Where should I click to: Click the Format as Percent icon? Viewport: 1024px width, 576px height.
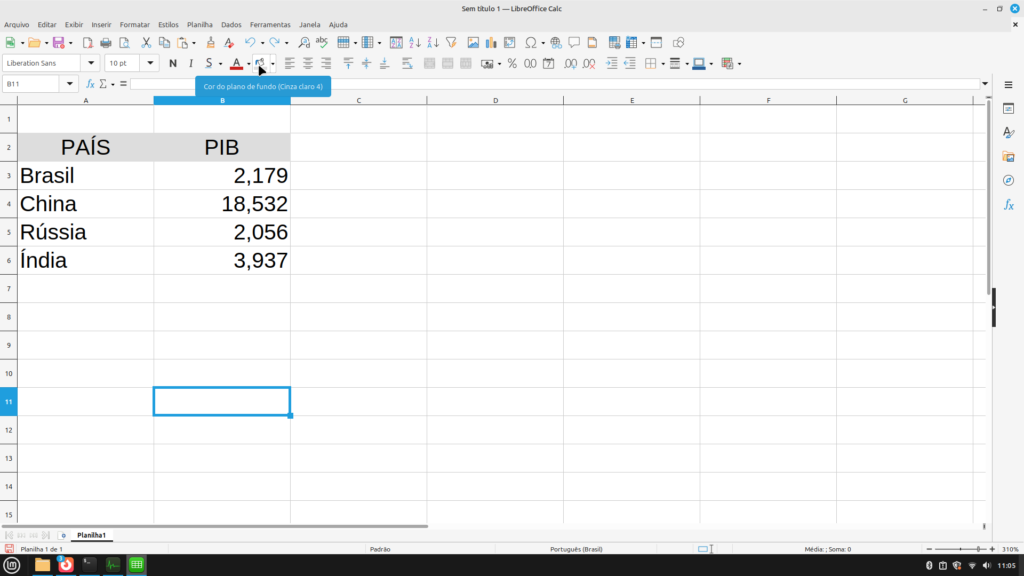[x=512, y=63]
